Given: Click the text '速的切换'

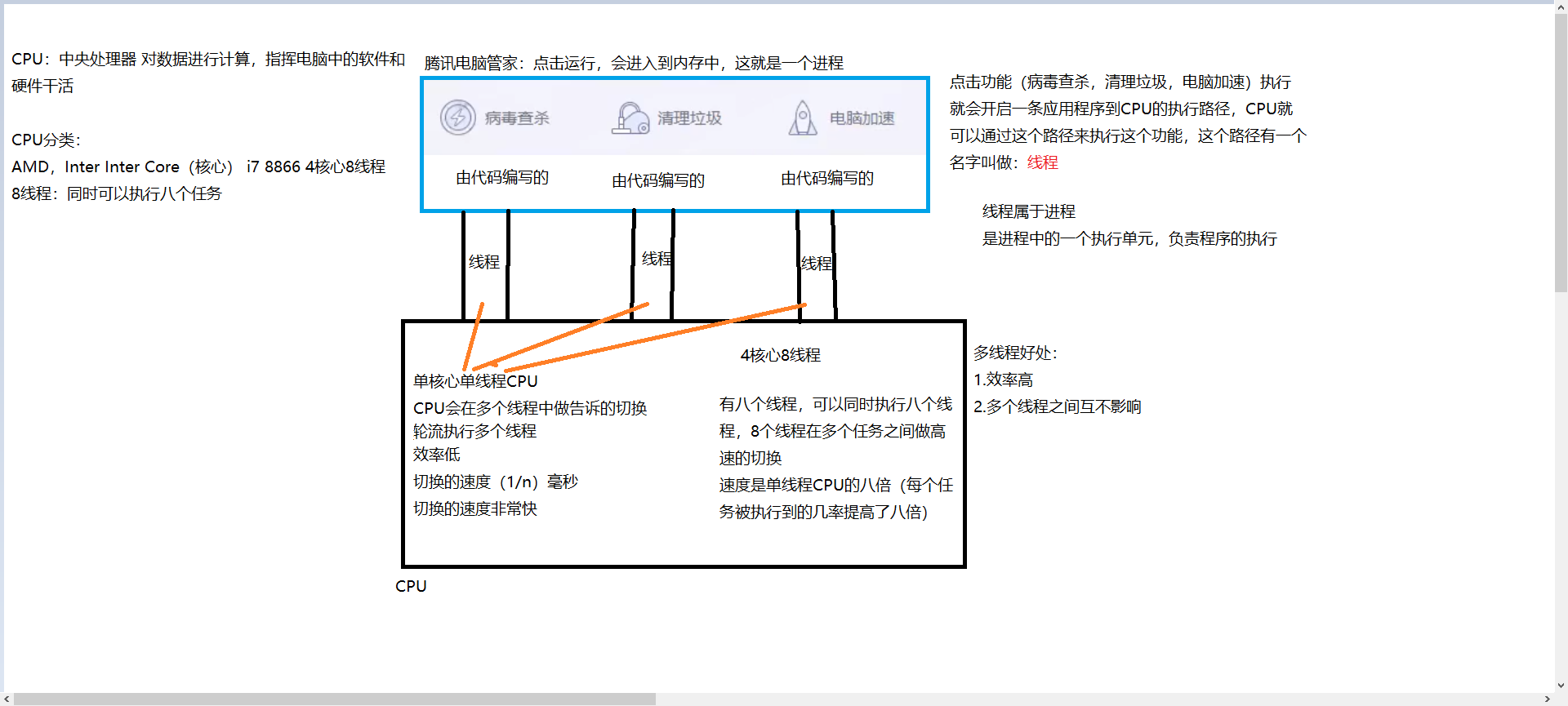Looking at the screenshot, I should pos(751,458).
